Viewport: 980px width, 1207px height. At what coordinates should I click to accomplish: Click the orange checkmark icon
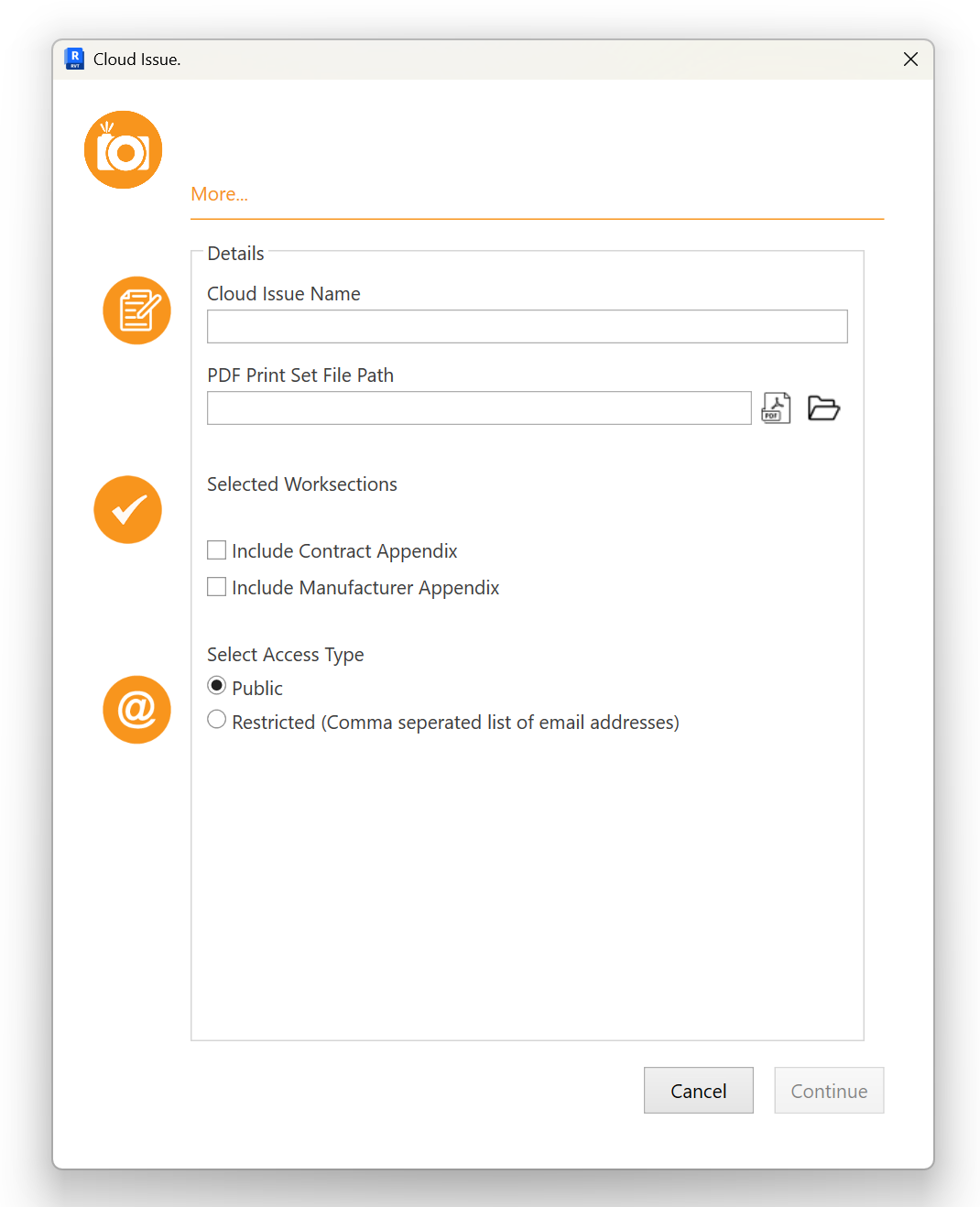[x=127, y=509]
